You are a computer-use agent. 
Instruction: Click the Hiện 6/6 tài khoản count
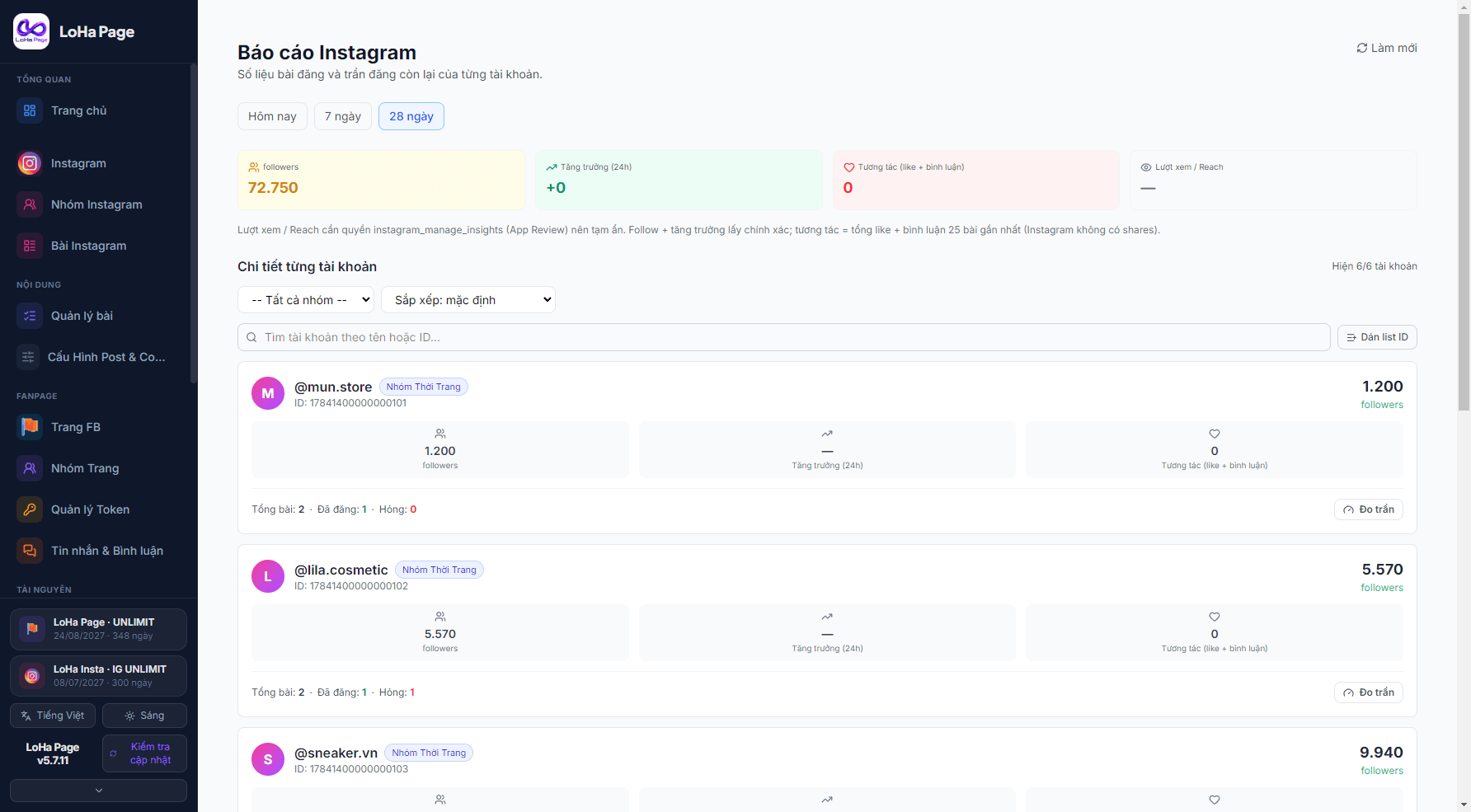point(1375,266)
